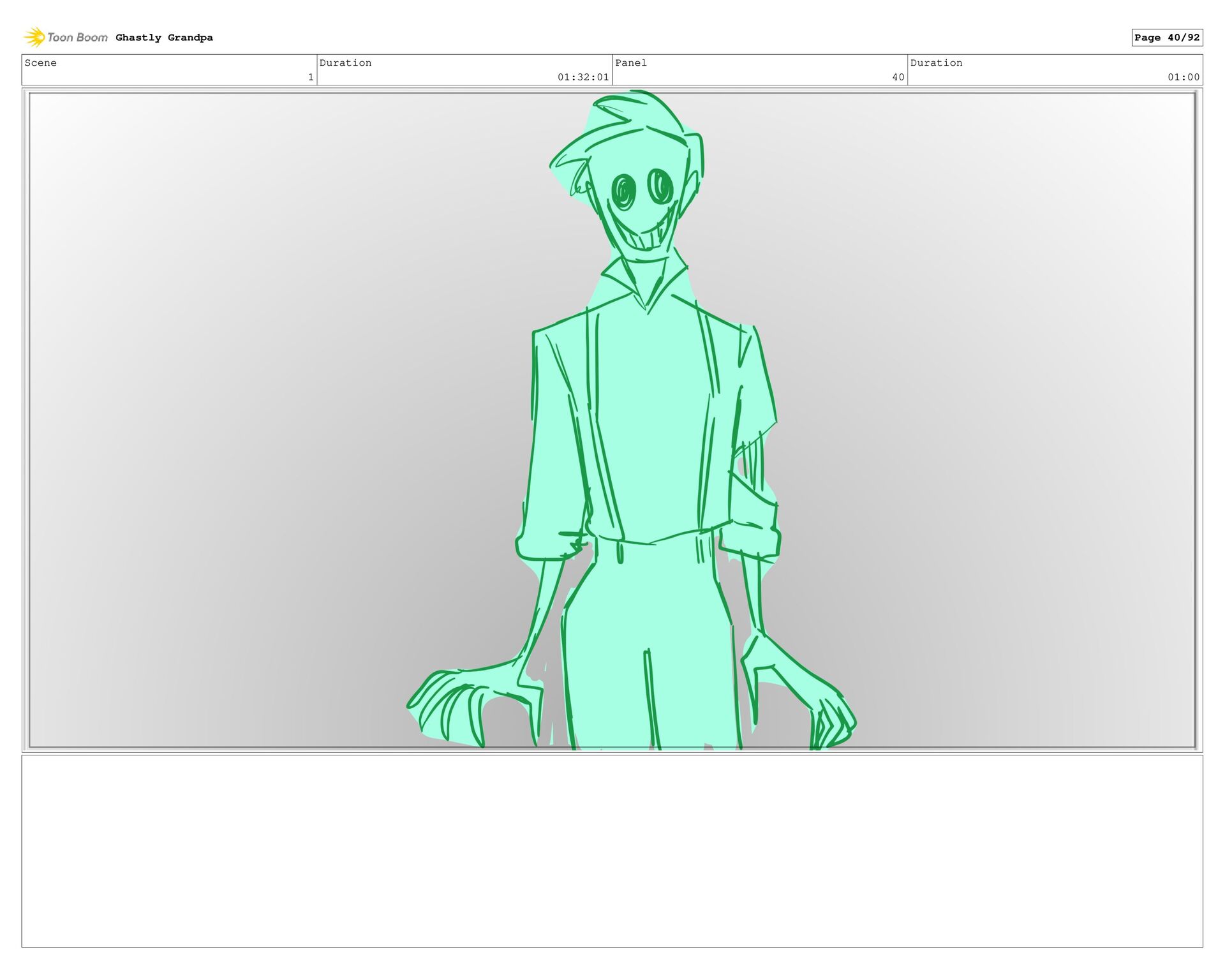Click the Toon Boom logo
The height and width of the screenshot is (980, 1225).
[66, 37]
